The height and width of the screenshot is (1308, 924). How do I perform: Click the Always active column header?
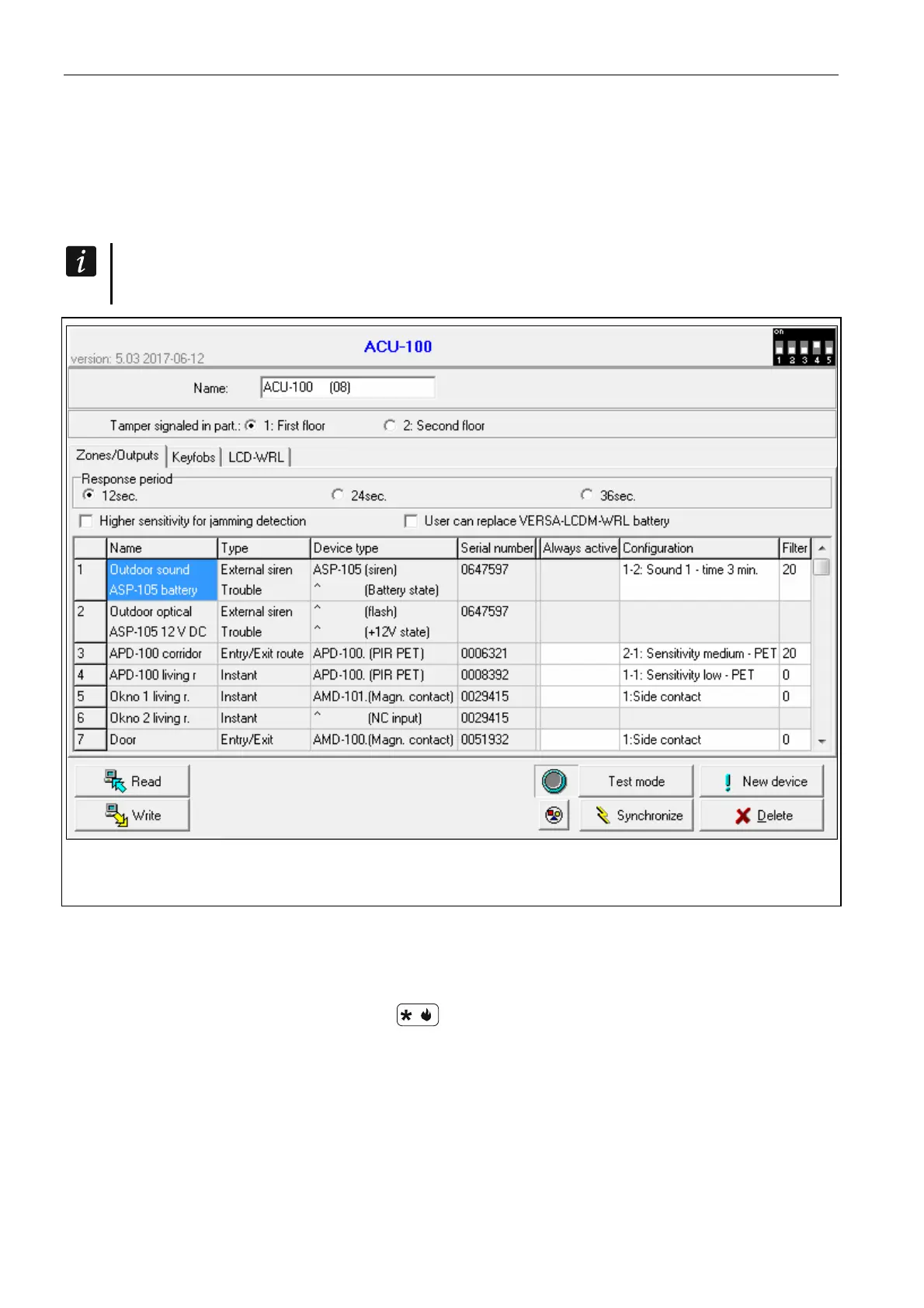(580, 548)
